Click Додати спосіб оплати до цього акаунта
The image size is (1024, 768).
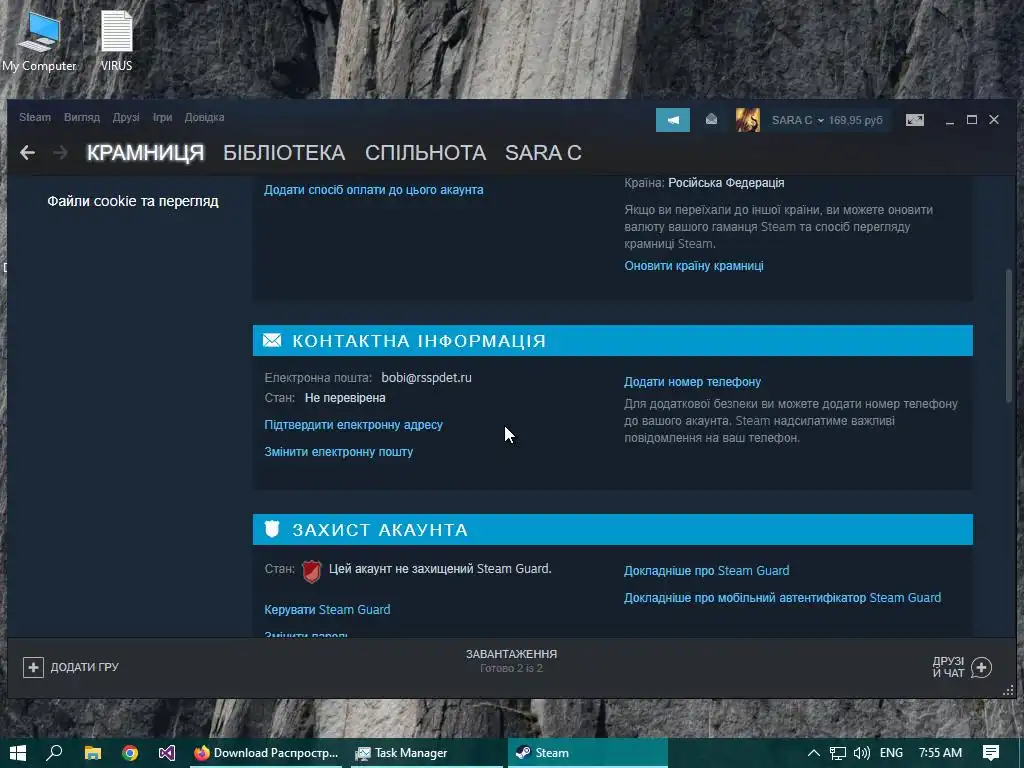click(x=374, y=190)
